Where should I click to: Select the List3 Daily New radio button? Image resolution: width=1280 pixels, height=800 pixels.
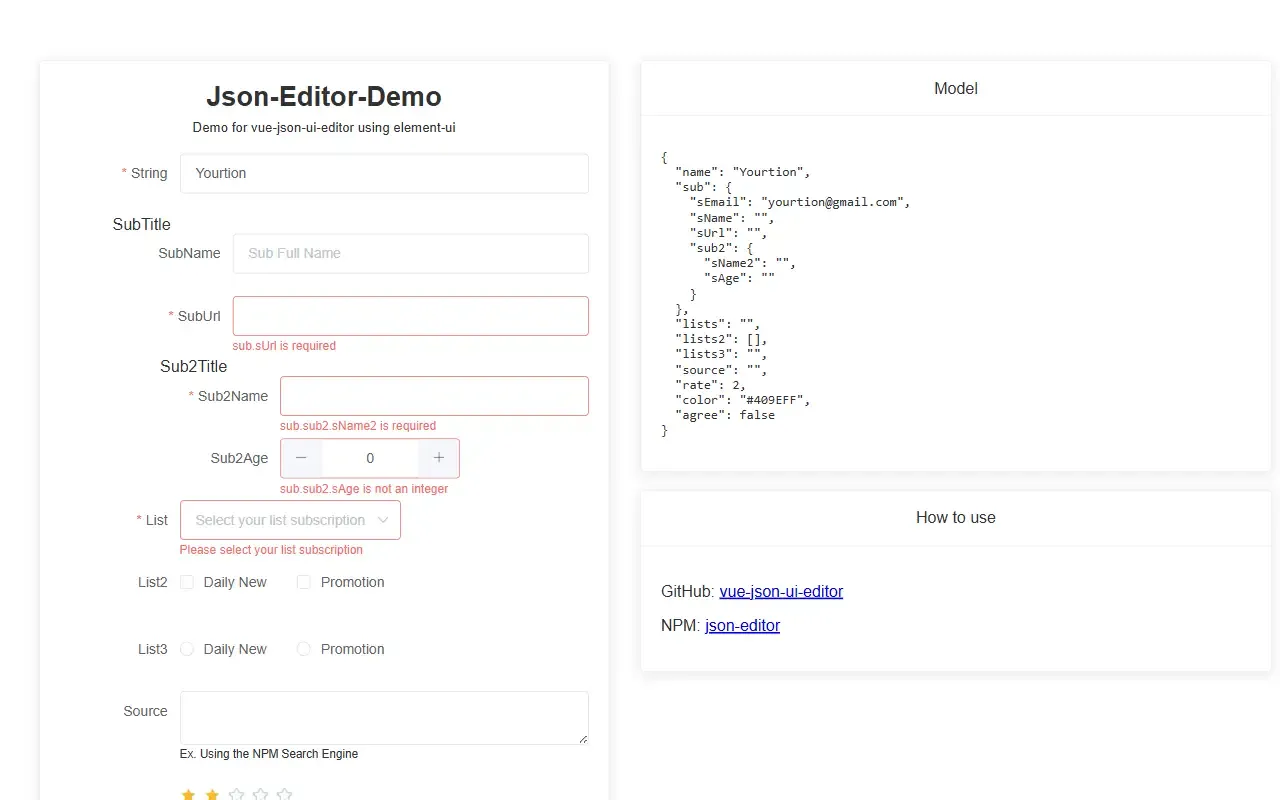(187, 649)
